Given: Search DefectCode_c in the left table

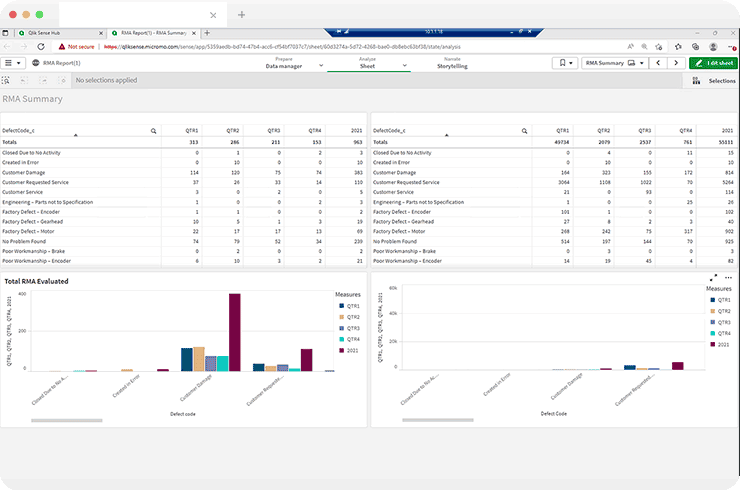Looking at the screenshot, I should [x=153, y=131].
